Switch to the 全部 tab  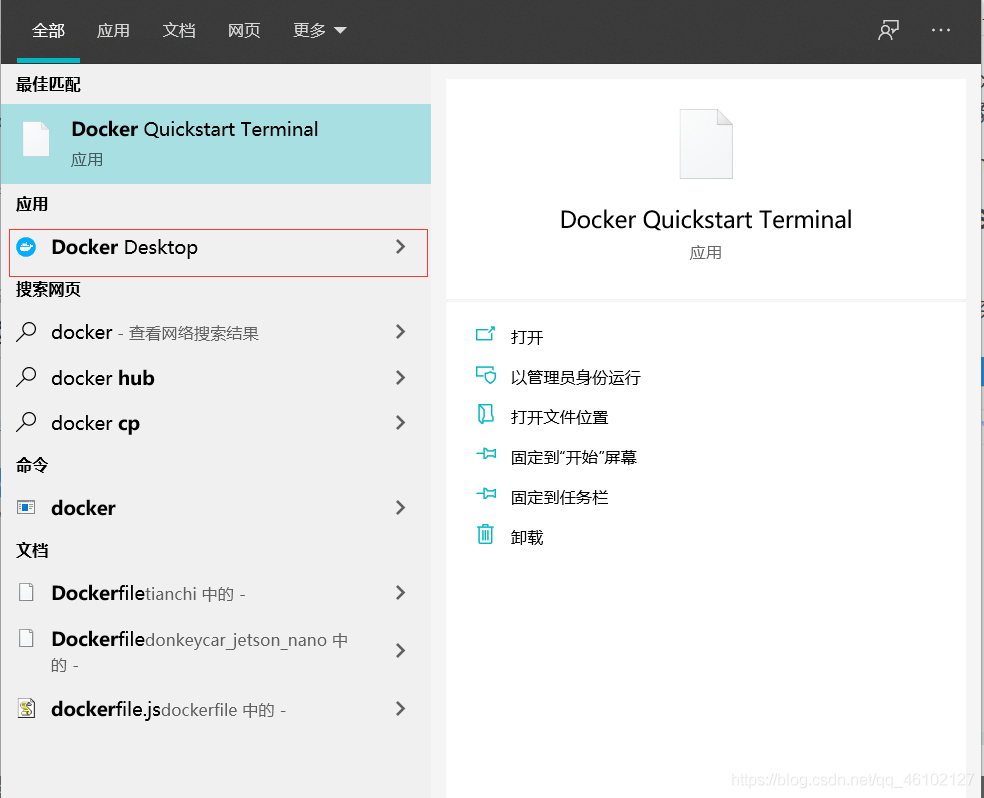tap(48, 30)
